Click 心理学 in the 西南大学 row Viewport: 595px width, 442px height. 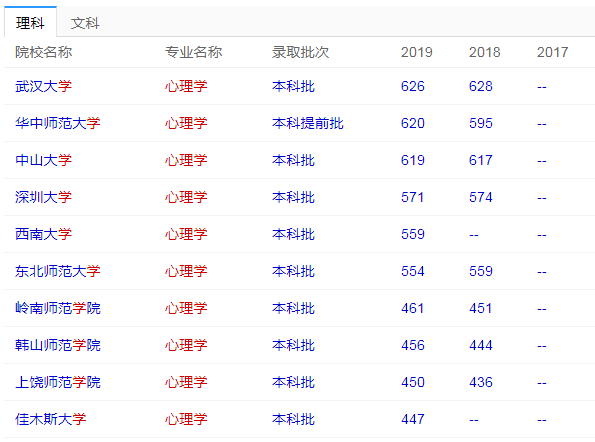coord(186,234)
